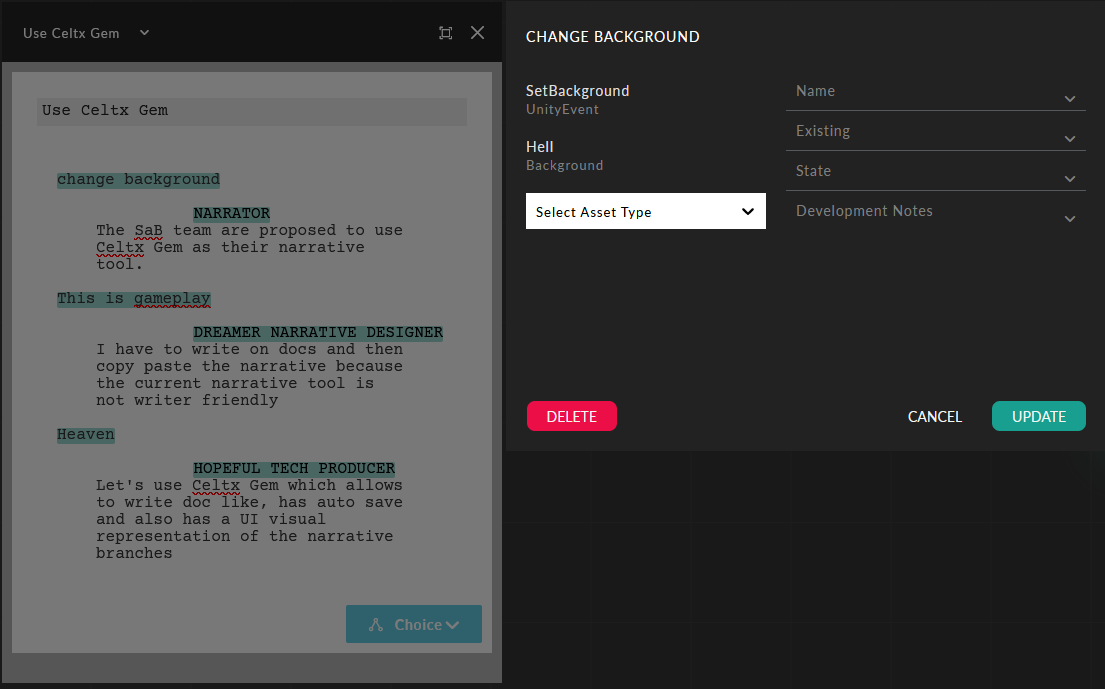Screen dimensions: 1105x689
Task: Click the CHANGE BACKGROUND dialog heading
Action: pos(612,37)
